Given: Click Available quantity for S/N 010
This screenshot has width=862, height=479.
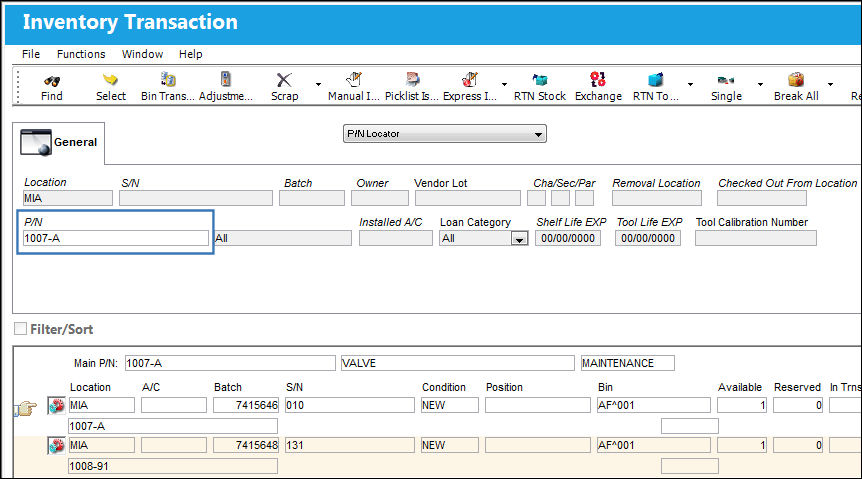Looking at the screenshot, I should [742, 405].
